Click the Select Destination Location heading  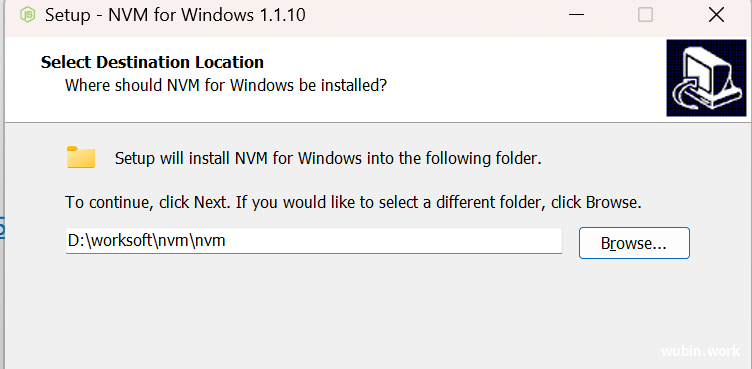152,62
